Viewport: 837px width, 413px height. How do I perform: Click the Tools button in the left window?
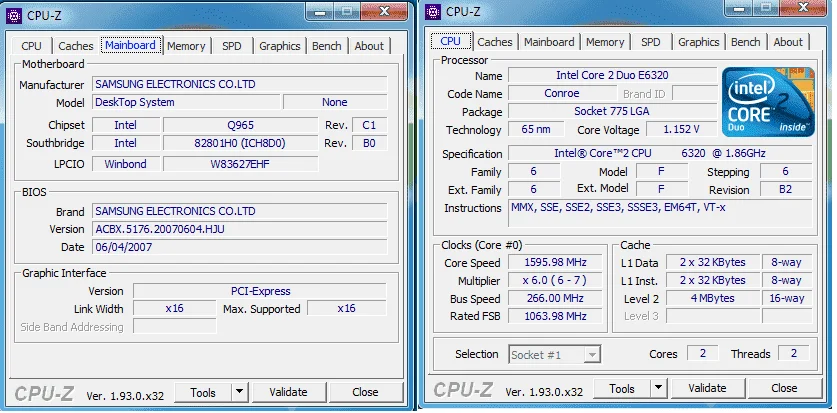click(x=203, y=393)
